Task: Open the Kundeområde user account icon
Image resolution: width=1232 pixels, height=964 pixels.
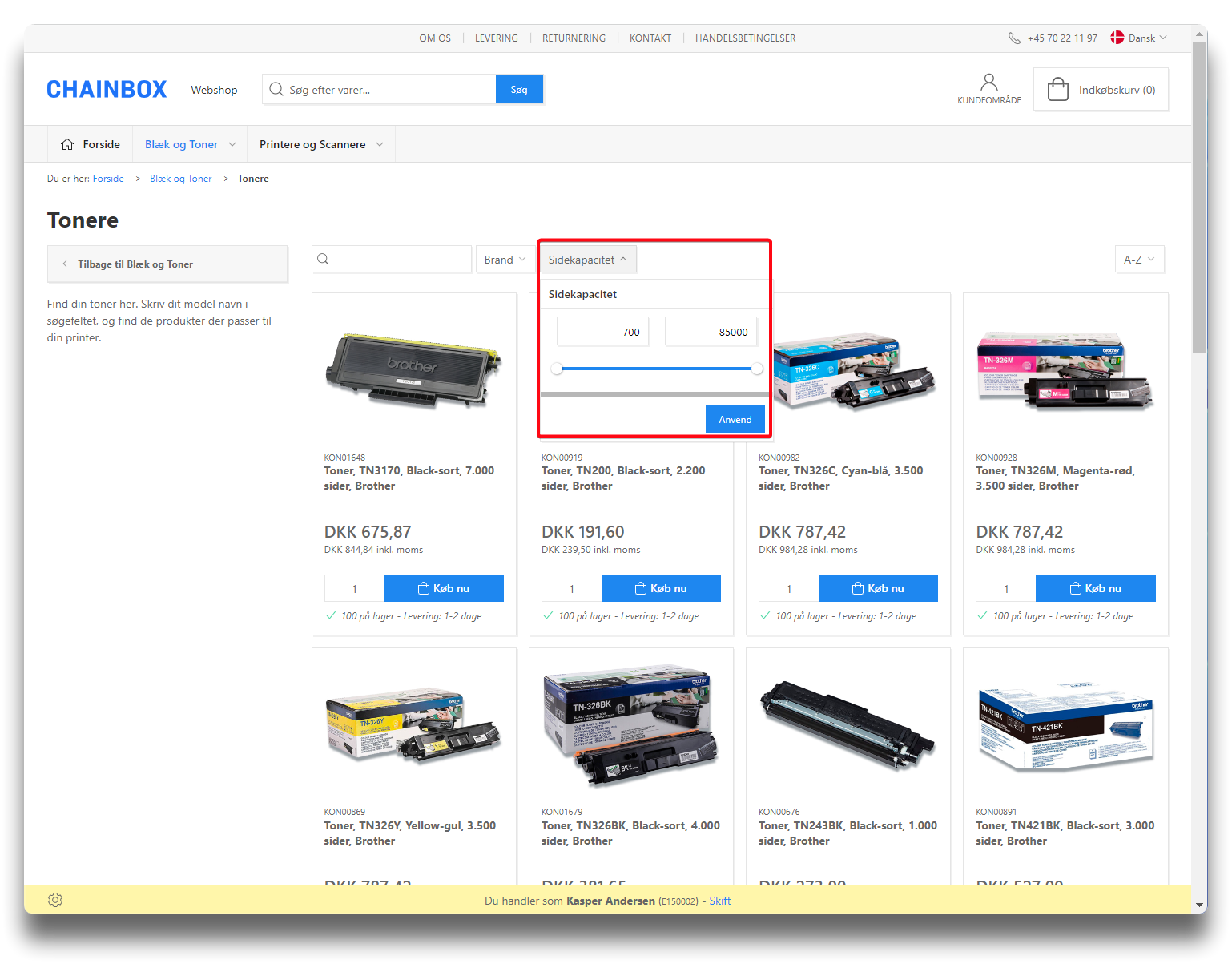Action: (988, 83)
